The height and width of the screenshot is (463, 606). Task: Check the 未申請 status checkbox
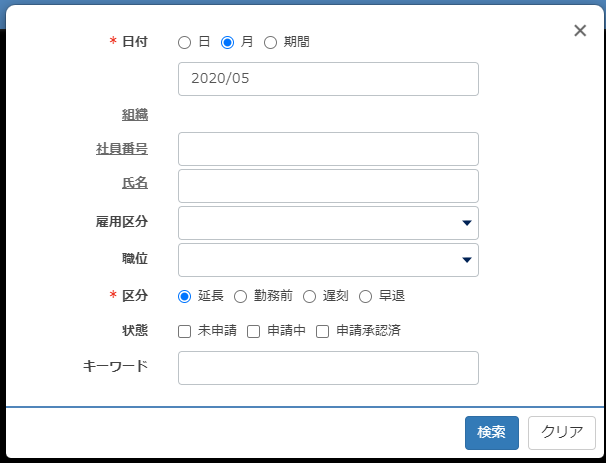click(184, 331)
